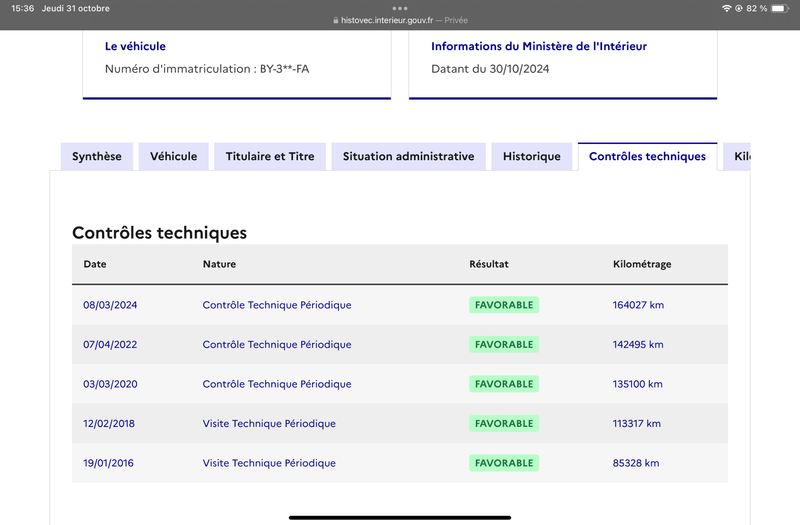800x525 pixels.
Task: Click the 85328 km mileage value
Action: point(636,463)
